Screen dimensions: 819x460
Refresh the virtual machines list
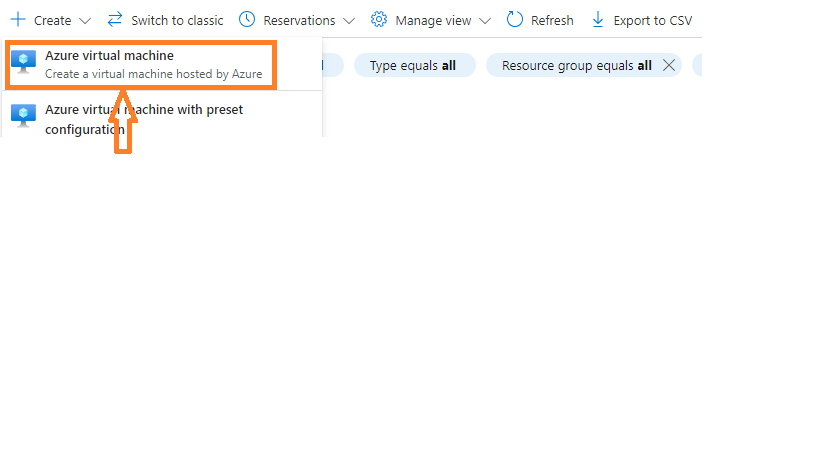coord(552,20)
